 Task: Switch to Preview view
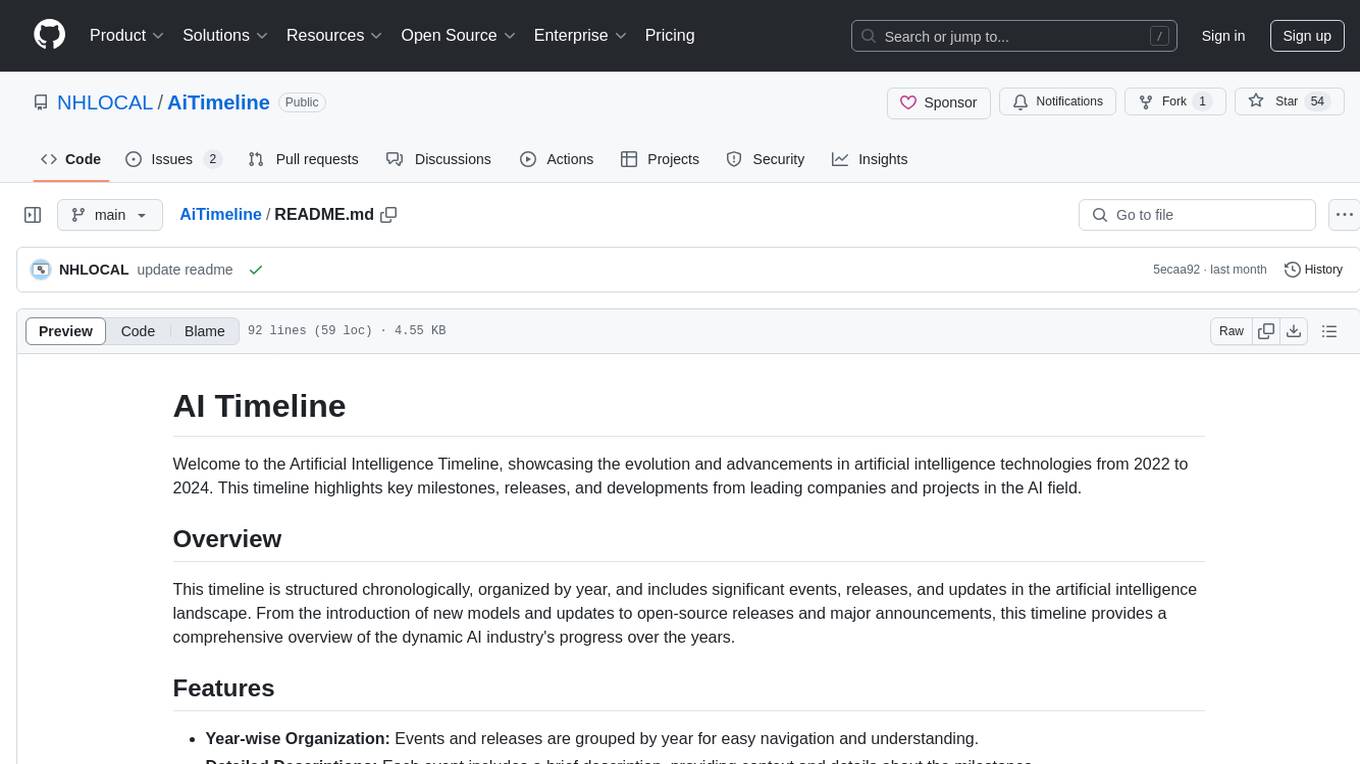(x=66, y=331)
